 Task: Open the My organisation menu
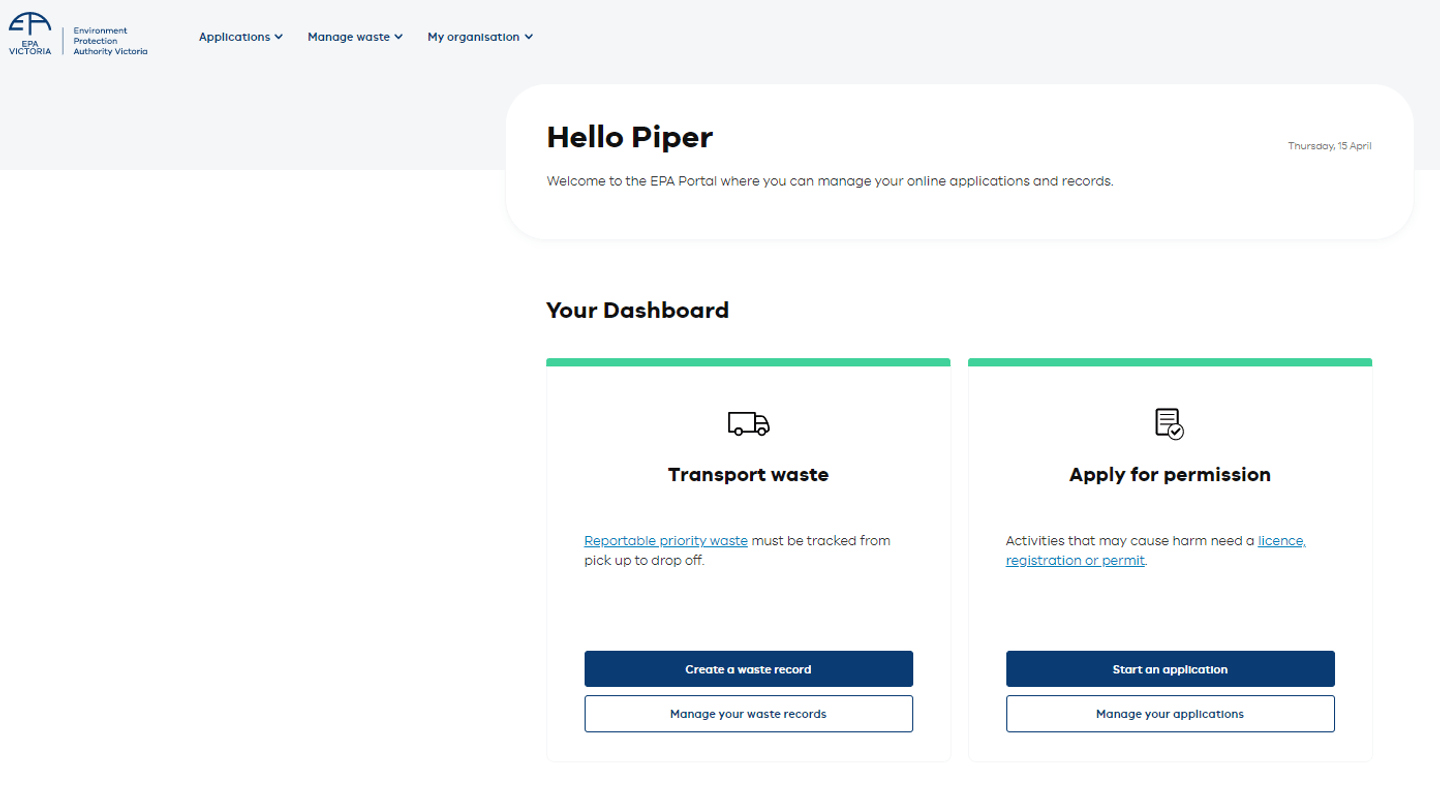[x=473, y=37]
